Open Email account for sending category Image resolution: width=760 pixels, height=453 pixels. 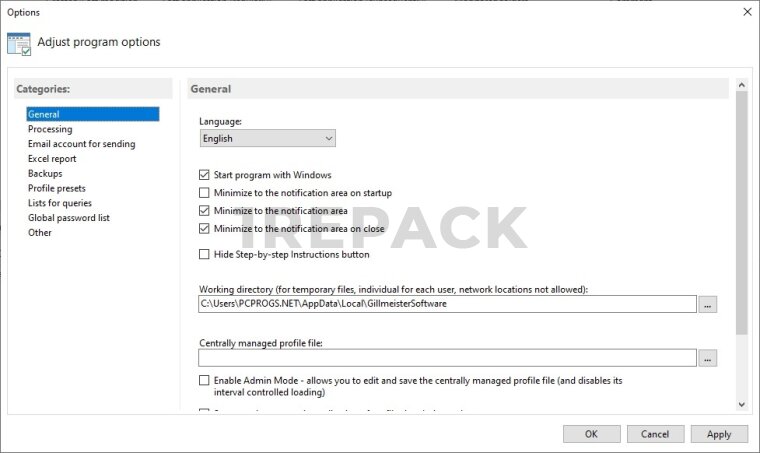[81, 144]
